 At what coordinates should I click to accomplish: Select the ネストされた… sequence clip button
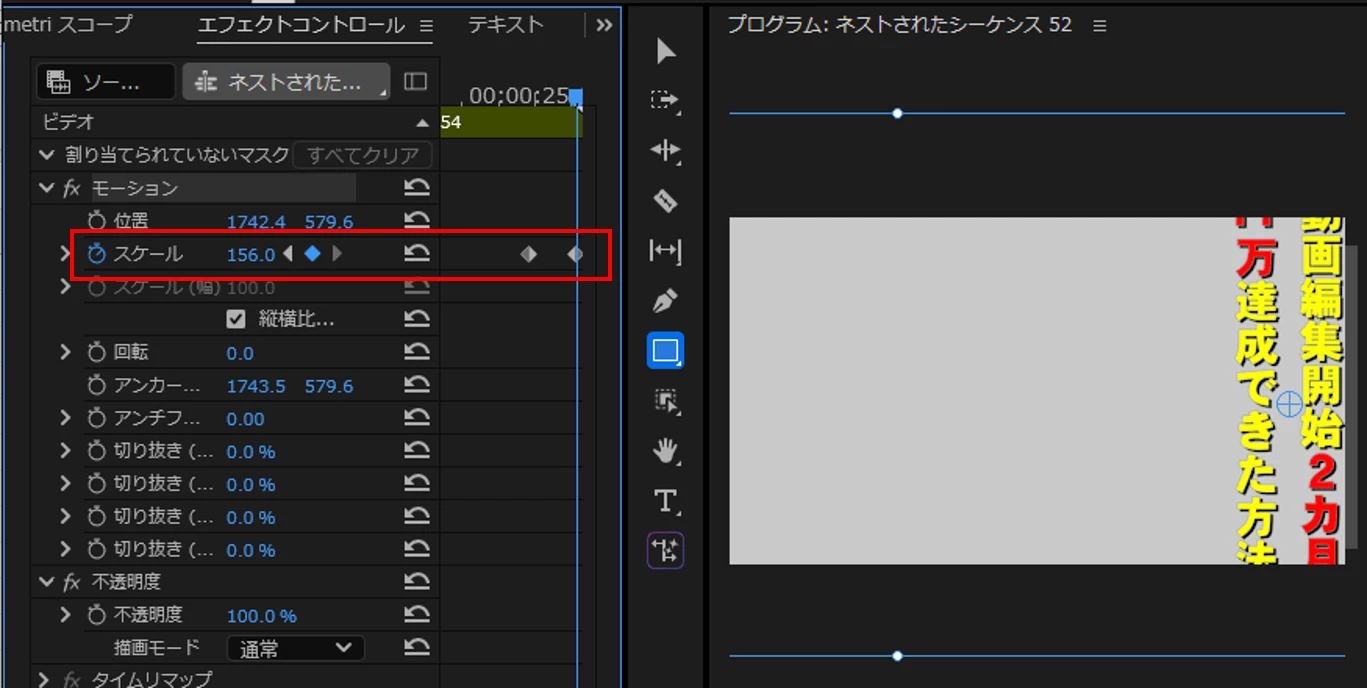(x=286, y=82)
